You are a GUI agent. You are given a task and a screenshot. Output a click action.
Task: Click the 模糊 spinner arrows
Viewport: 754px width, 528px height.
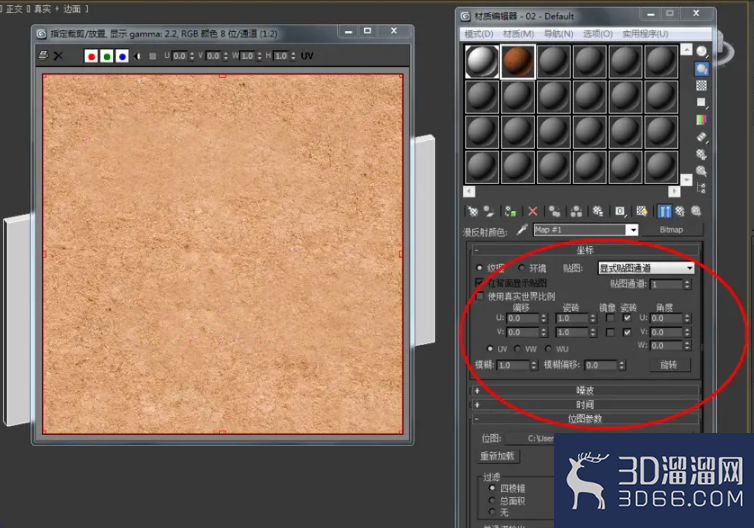[534, 365]
